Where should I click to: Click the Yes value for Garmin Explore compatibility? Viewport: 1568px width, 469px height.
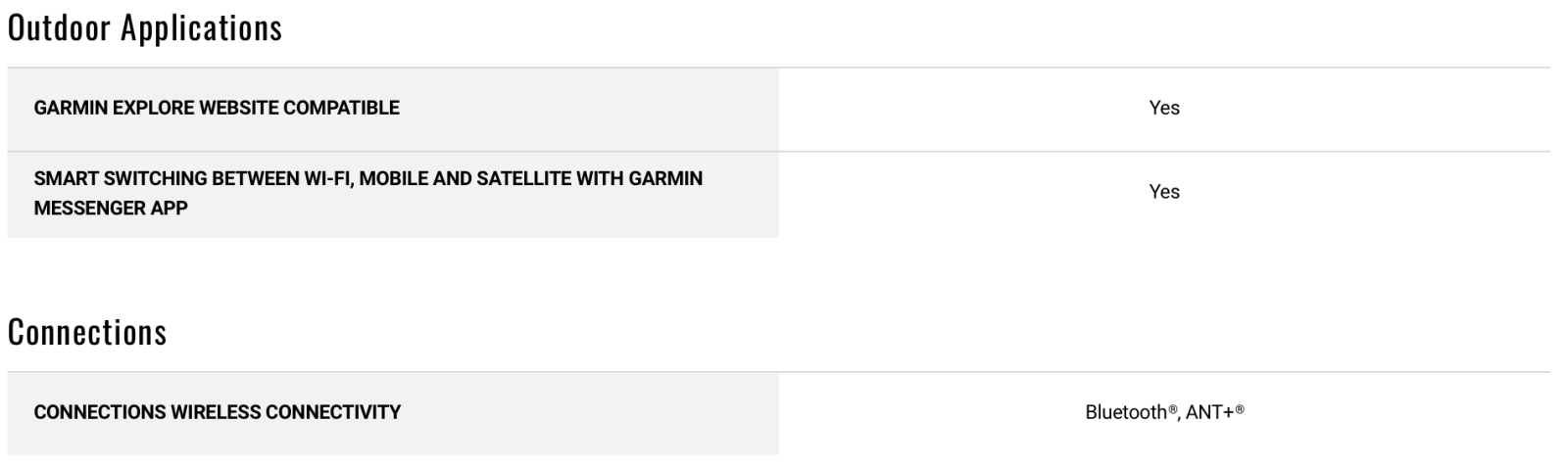pyautogui.click(x=1164, y=108)
